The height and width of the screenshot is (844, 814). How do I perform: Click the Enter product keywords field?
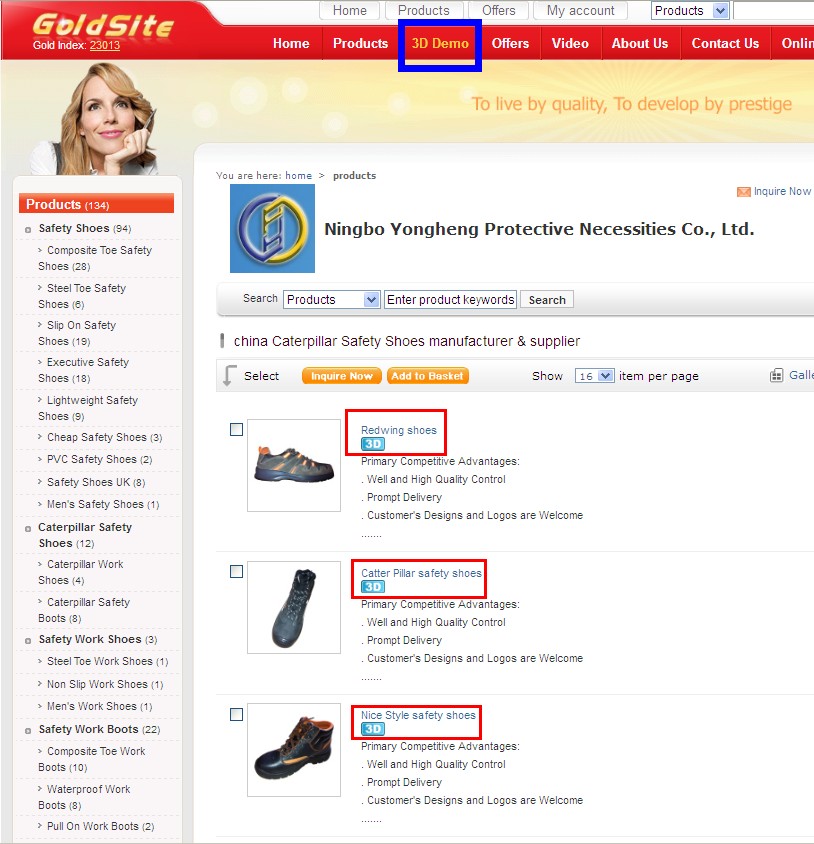[451, 299]
